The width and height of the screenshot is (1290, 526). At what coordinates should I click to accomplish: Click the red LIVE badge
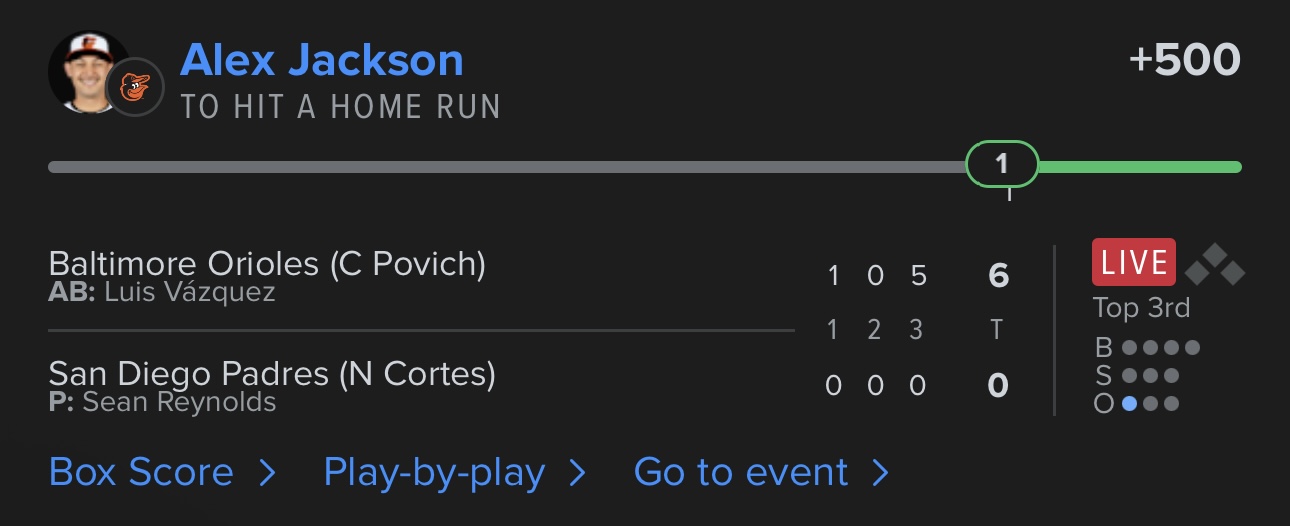point(1133,263)
